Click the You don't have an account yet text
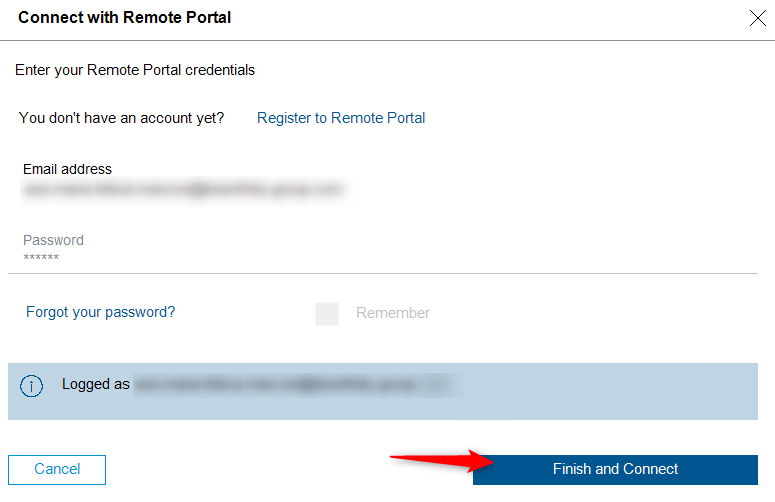 [121, 118]
